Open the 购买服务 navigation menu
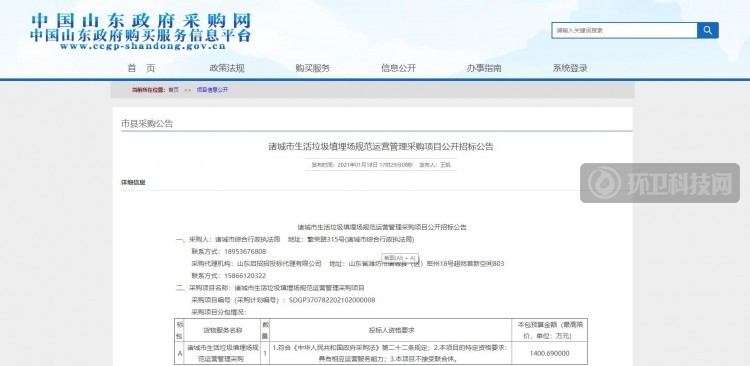The width and height of the screenshot is (750, 366). point(312,68)
